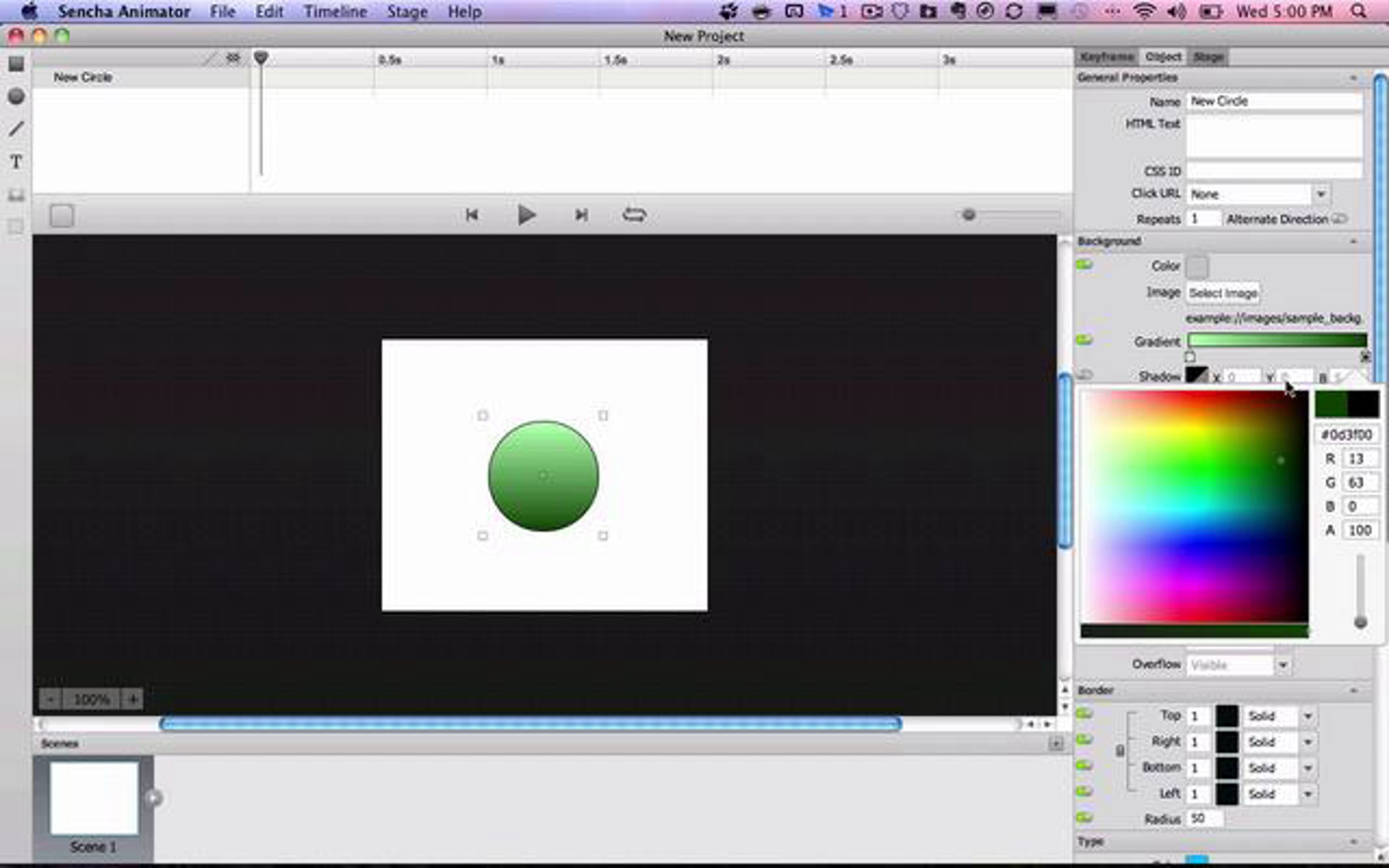Toggle the Border Bottom switch
Screen dimensions: 1389x868
pos(1084,766)
